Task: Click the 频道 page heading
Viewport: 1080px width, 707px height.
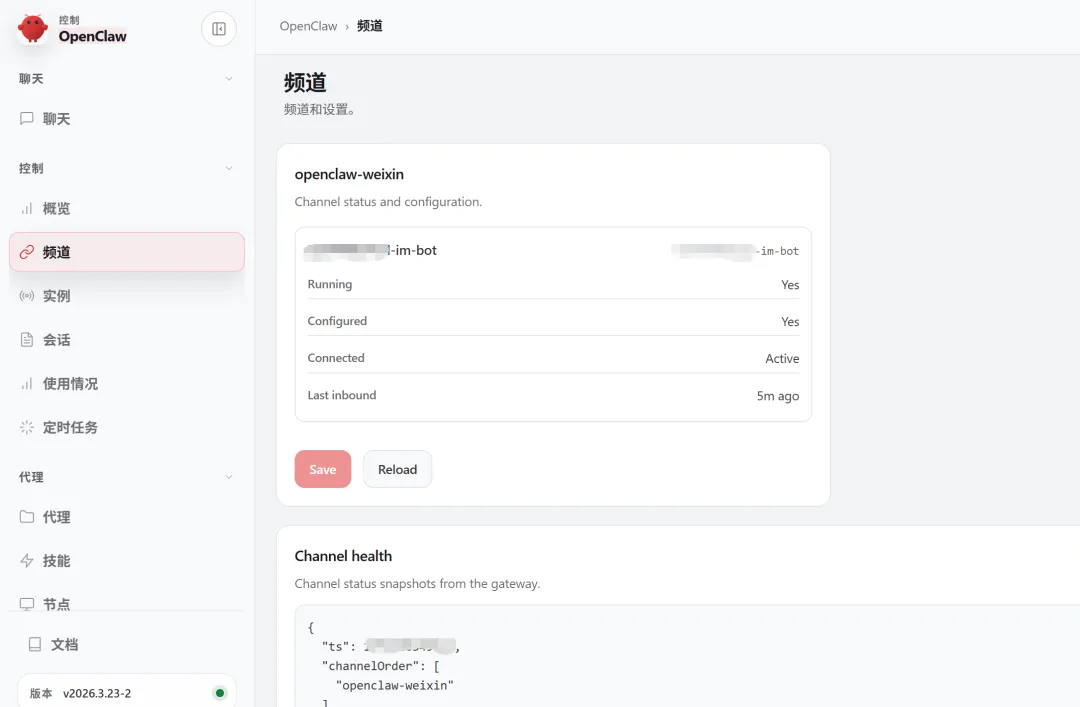Action: click(305, 83)
